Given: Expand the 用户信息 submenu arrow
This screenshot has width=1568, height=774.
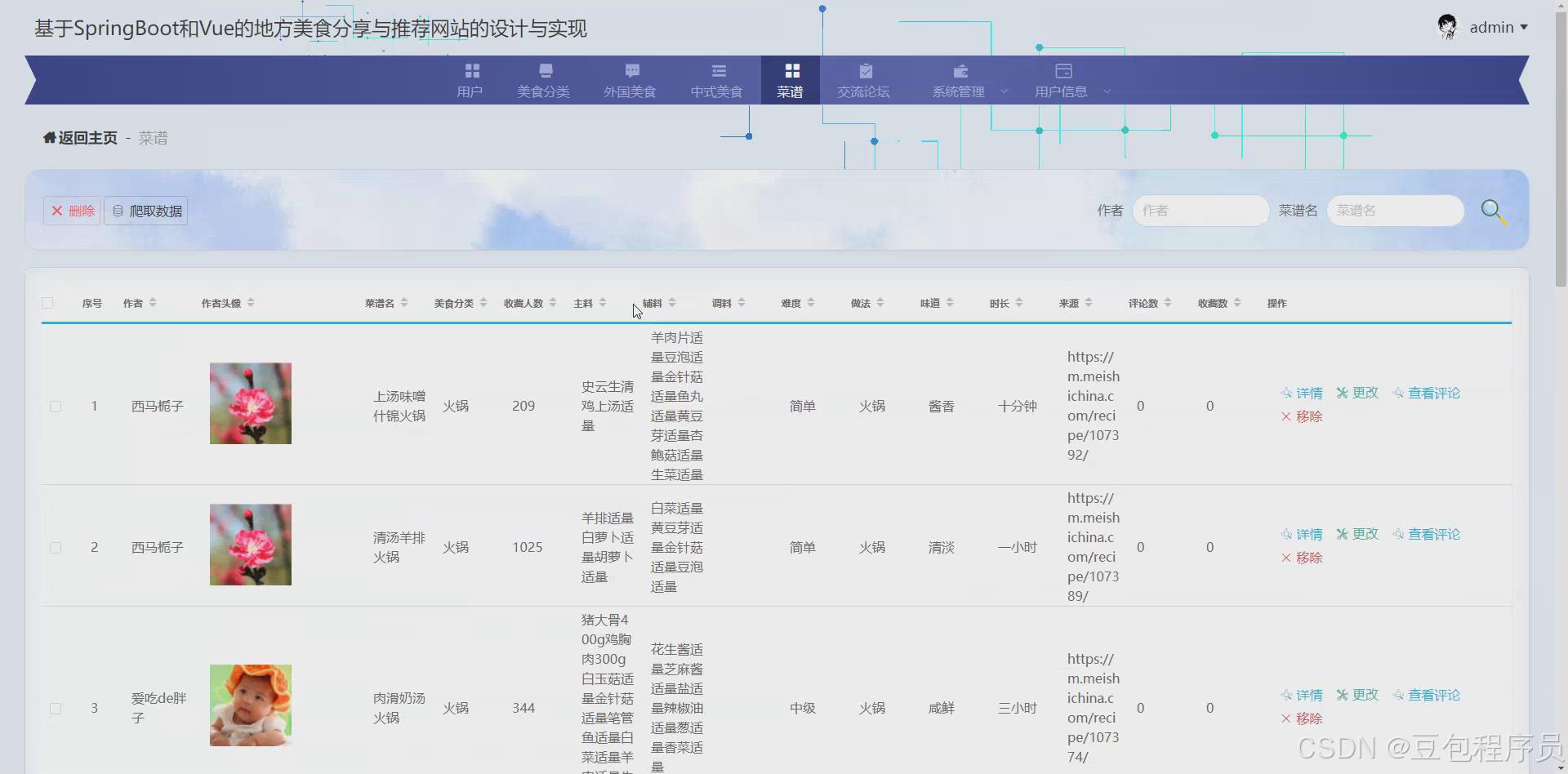Looking at the screenshot, I should tap(1107, 91).
